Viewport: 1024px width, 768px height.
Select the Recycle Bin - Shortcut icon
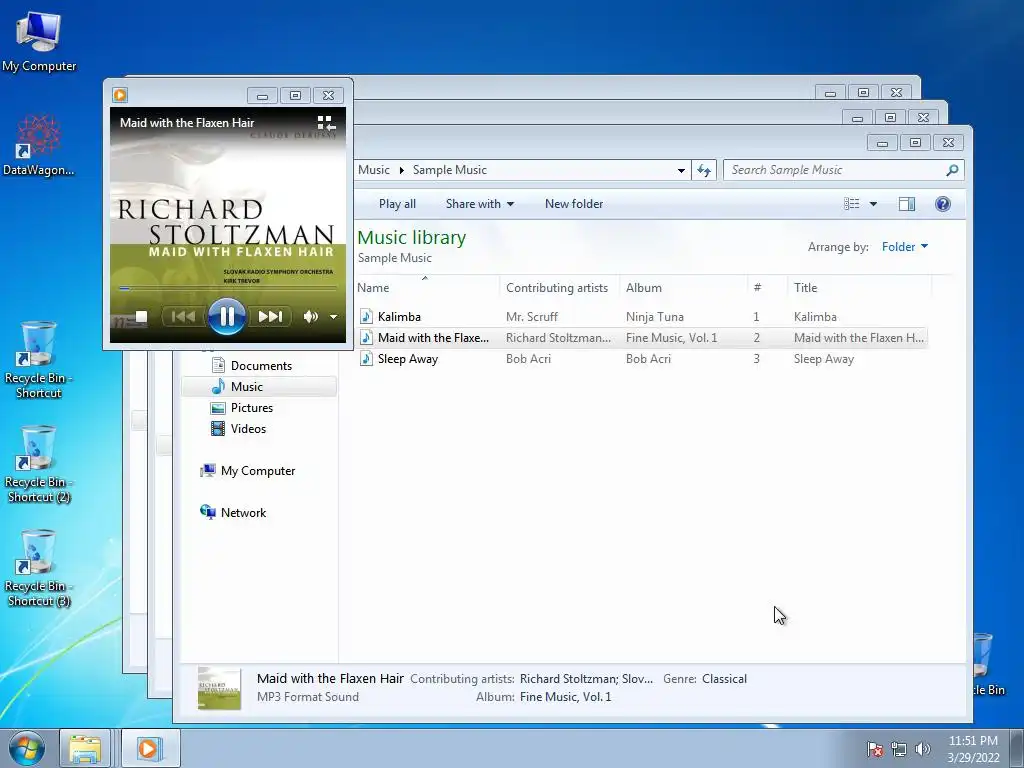[x=39, y=360]
